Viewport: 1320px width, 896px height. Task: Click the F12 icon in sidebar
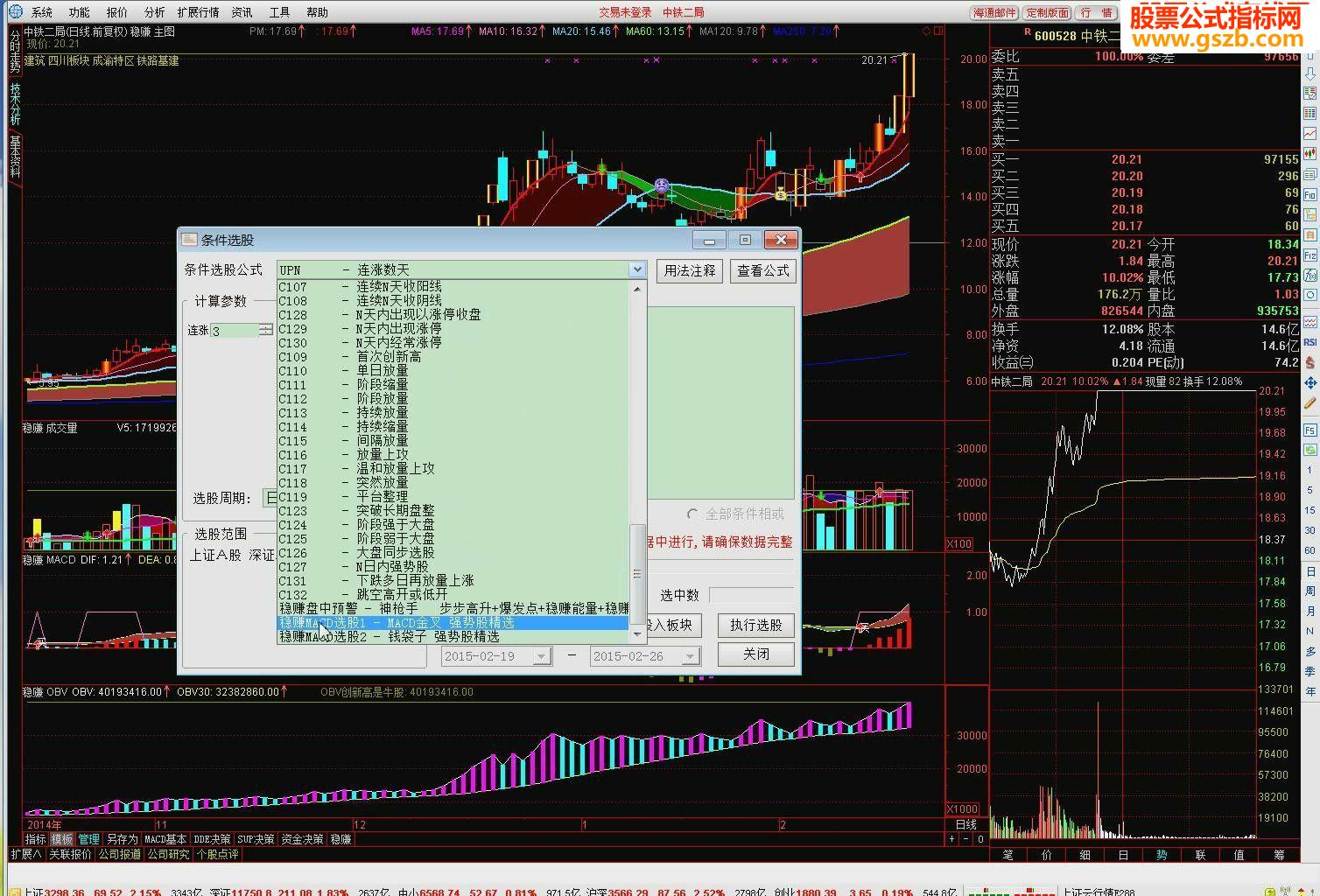(1310, 255)
